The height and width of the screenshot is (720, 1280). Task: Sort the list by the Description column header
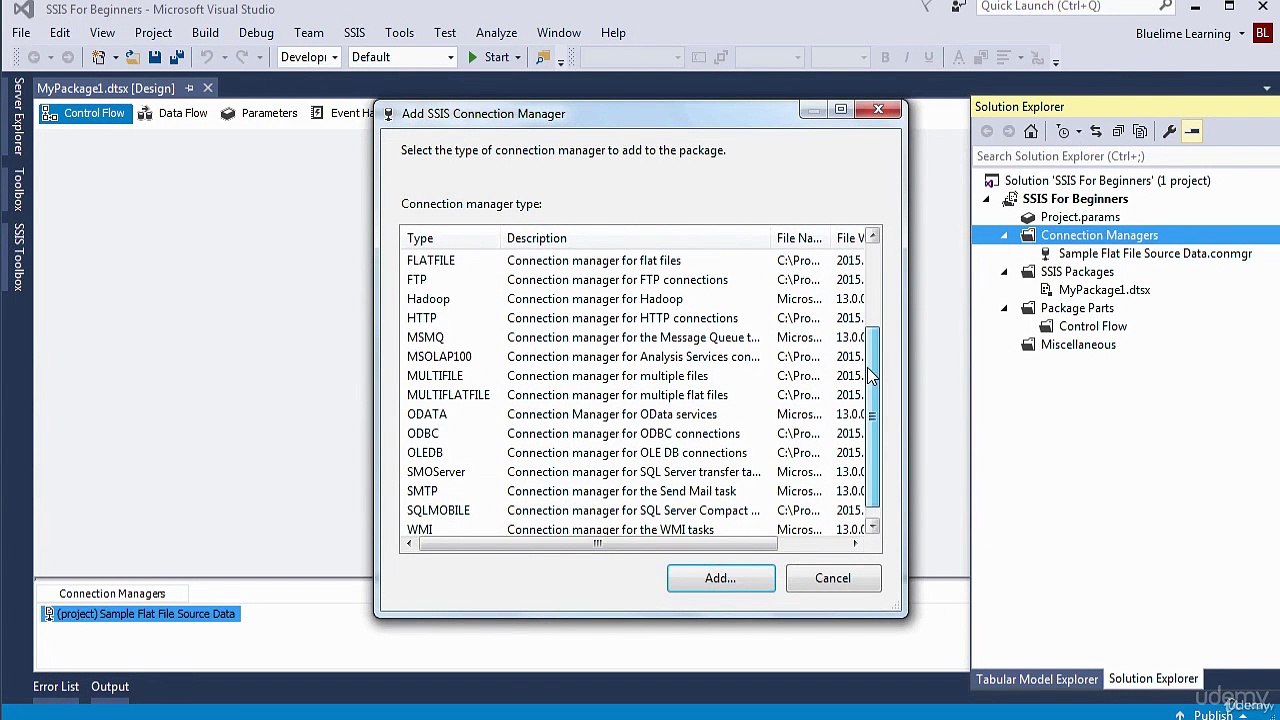[x=635, y=238]
